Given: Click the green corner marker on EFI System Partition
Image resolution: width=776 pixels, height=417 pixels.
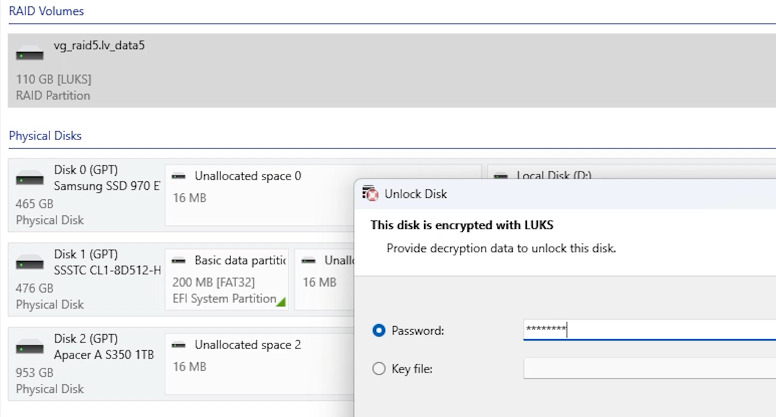Looking at the screenshot, I should point(282,302).
